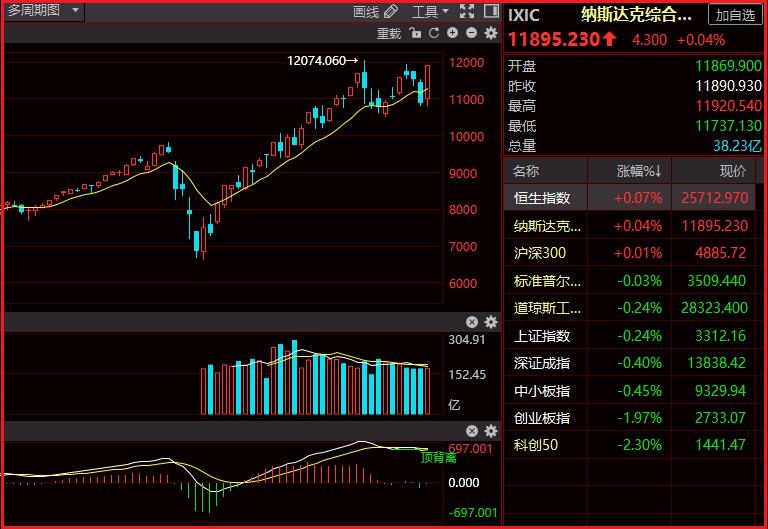Click the fullscreen expand icon

click(467, 11)
